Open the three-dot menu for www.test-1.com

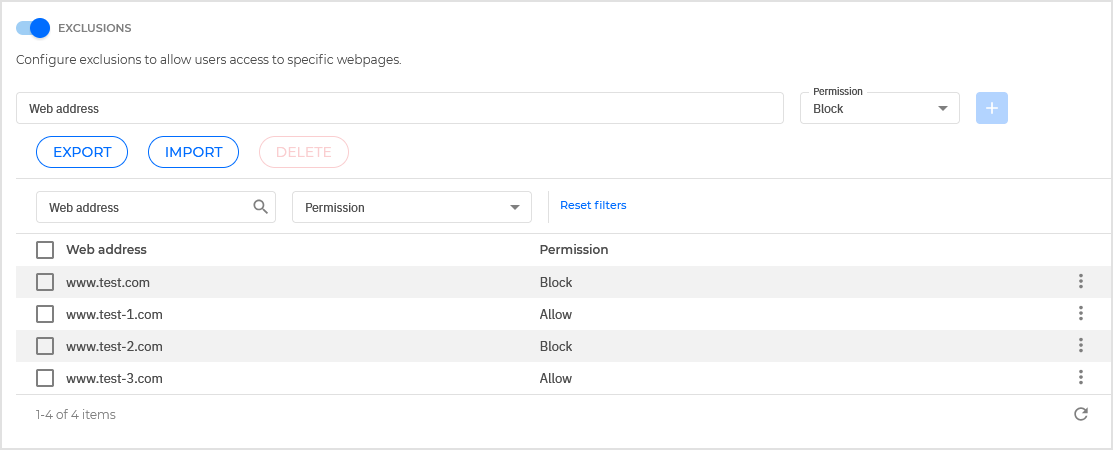point(1080,314)
